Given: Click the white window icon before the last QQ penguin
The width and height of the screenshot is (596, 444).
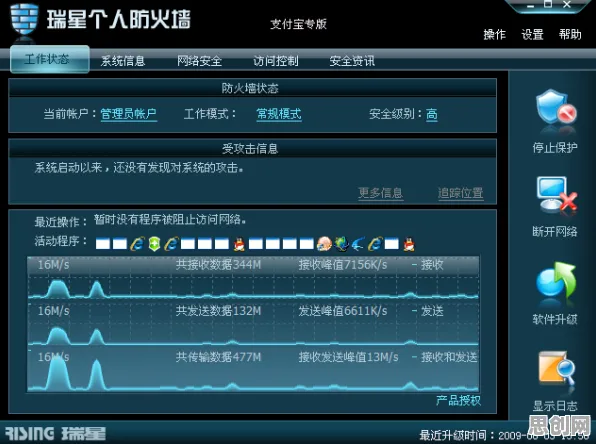Looking at the screenshot, I should pyautogui.click(x=392, y=244).
